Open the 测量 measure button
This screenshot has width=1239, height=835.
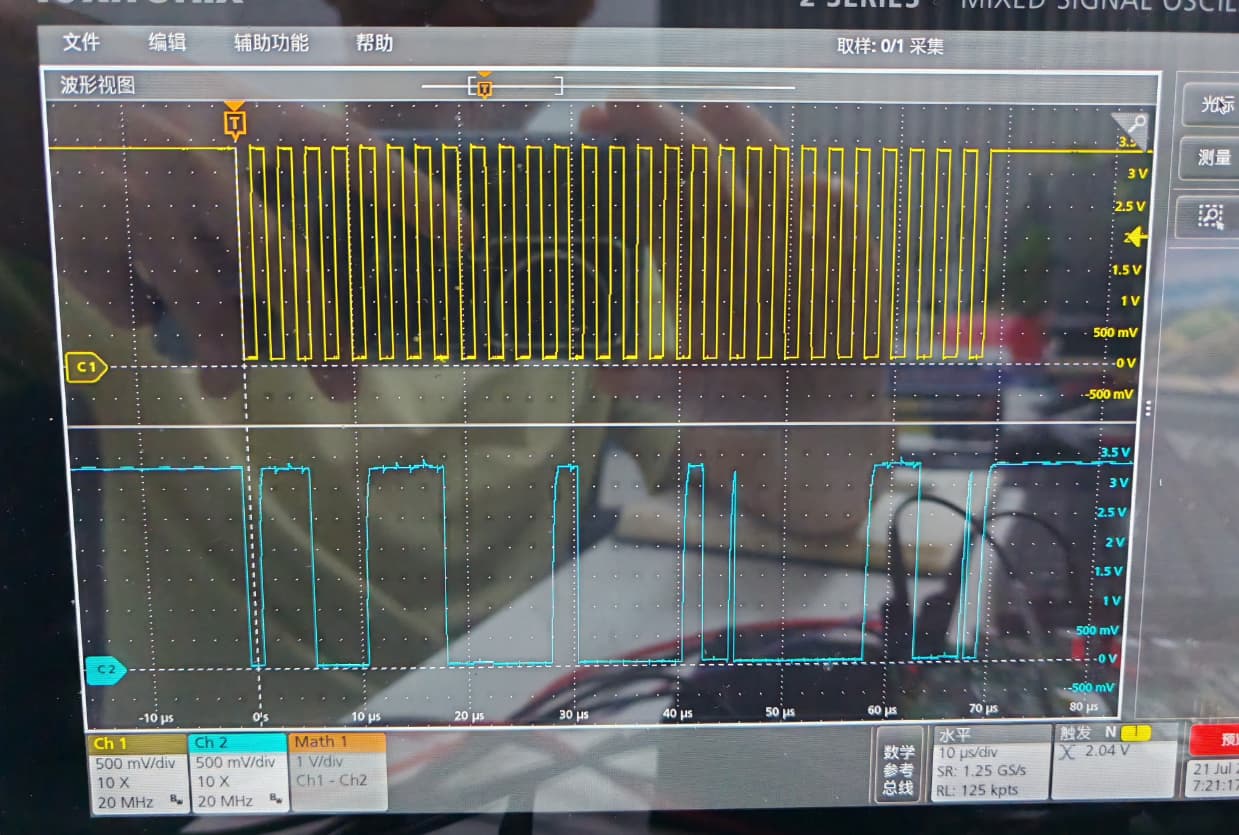(x=1212, y=158)
